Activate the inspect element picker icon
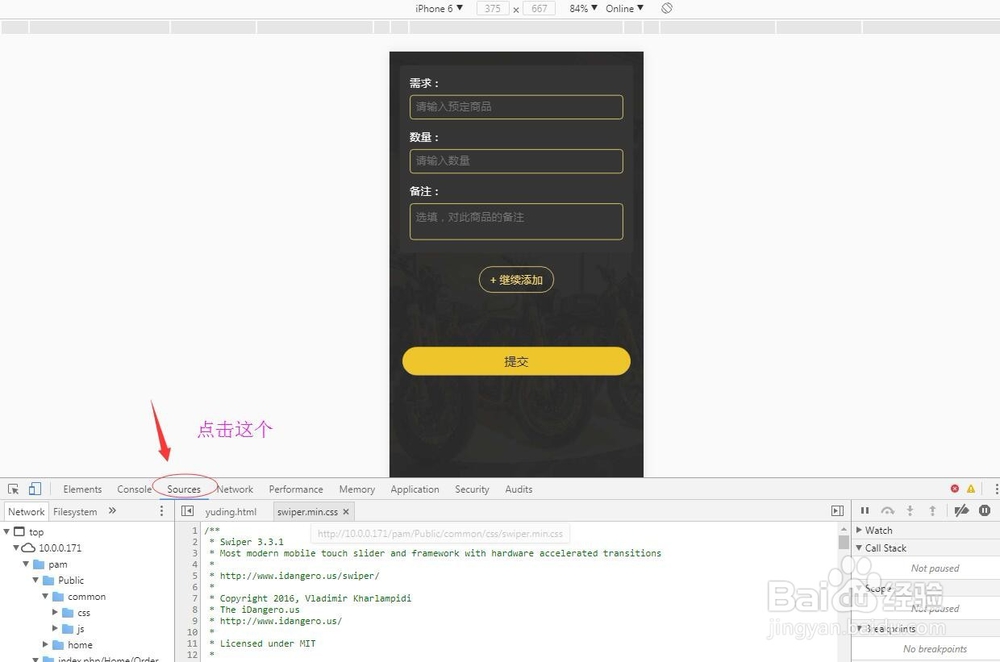This screenshot has width=1000, height=662. 13,489
